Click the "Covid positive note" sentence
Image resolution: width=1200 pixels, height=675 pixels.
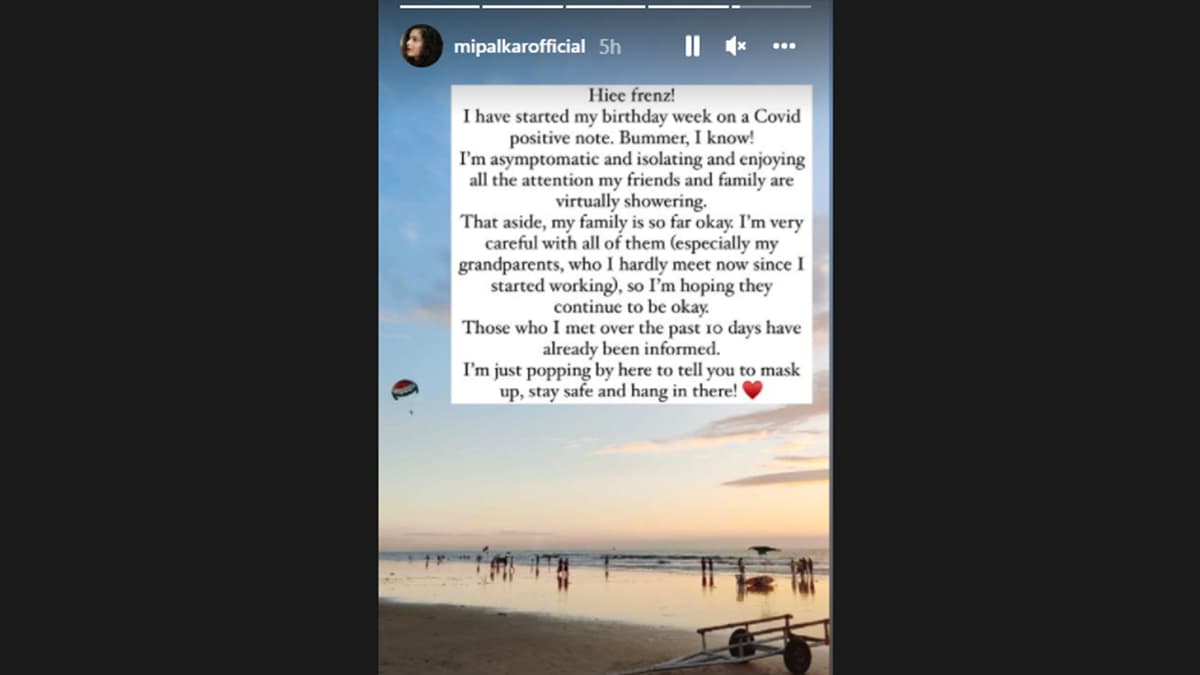coord(631,127)
